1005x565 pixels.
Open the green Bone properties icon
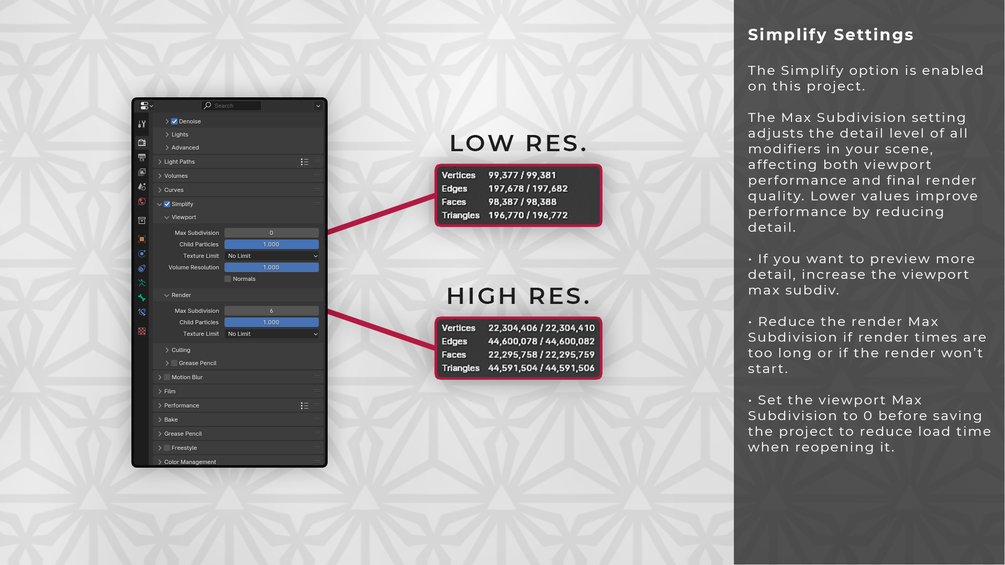coord(142,297)
